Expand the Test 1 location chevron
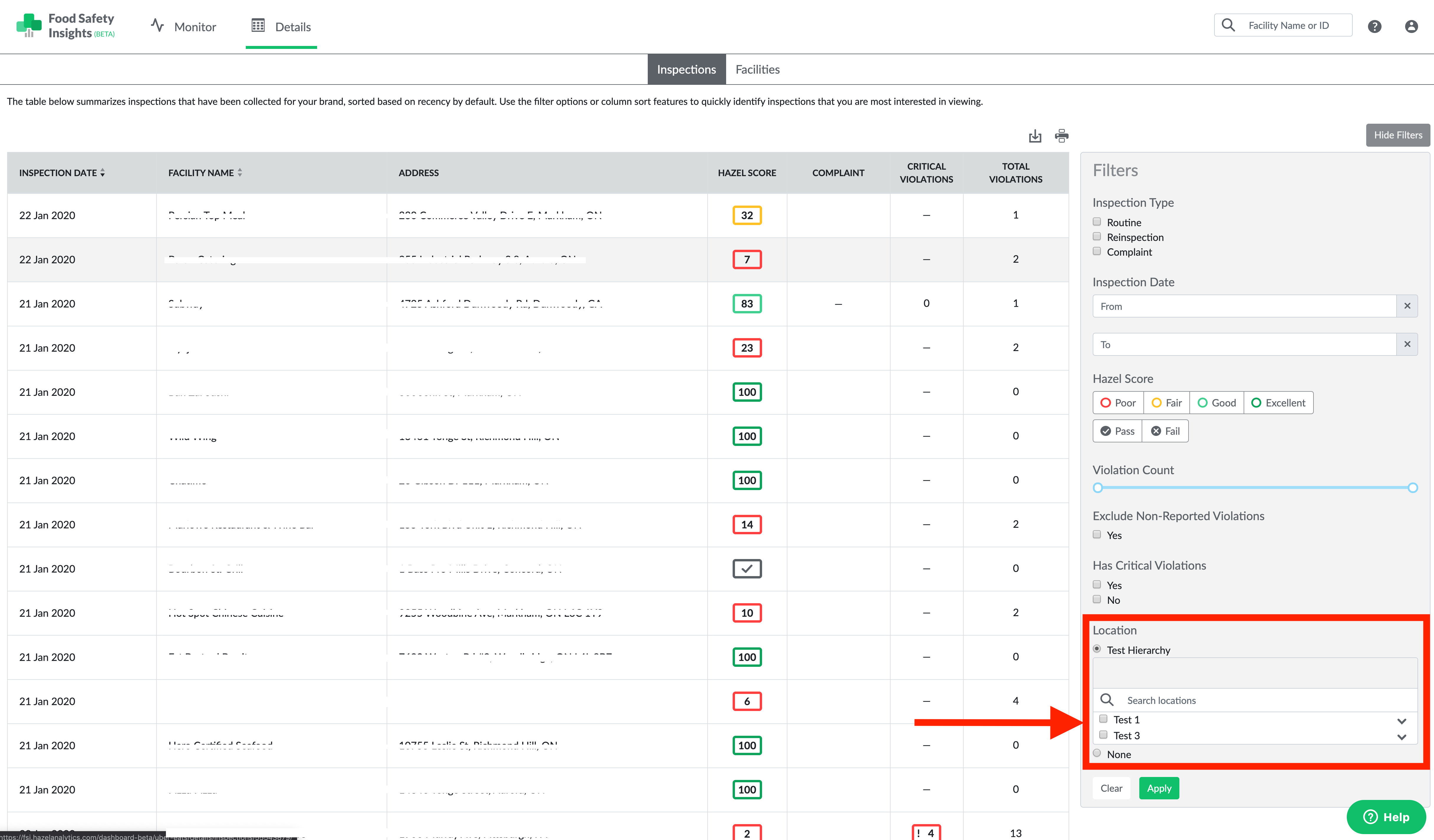The width and height of the screenshot is (1434, 840). (1402, 721)
